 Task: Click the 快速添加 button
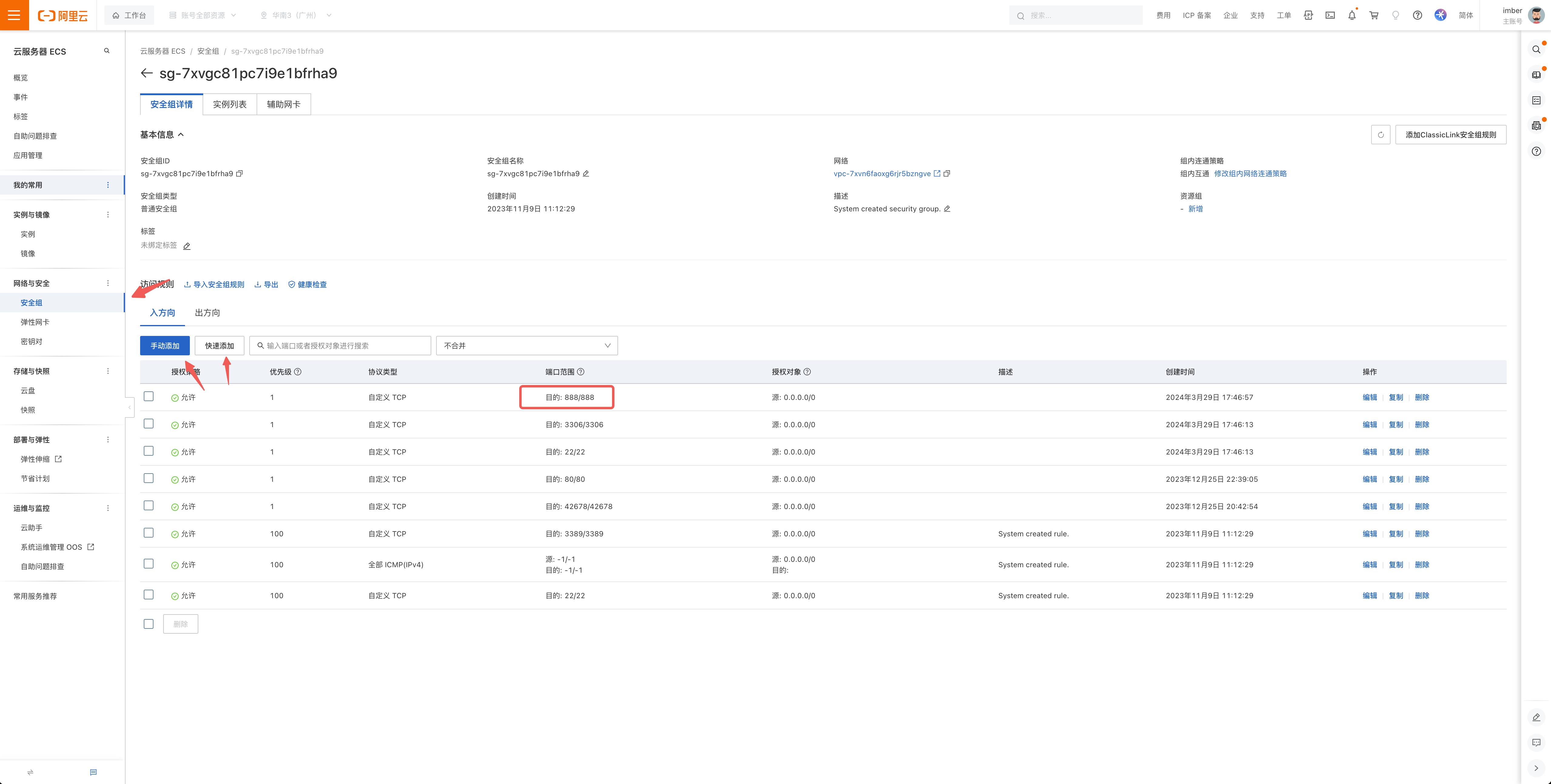219,345
